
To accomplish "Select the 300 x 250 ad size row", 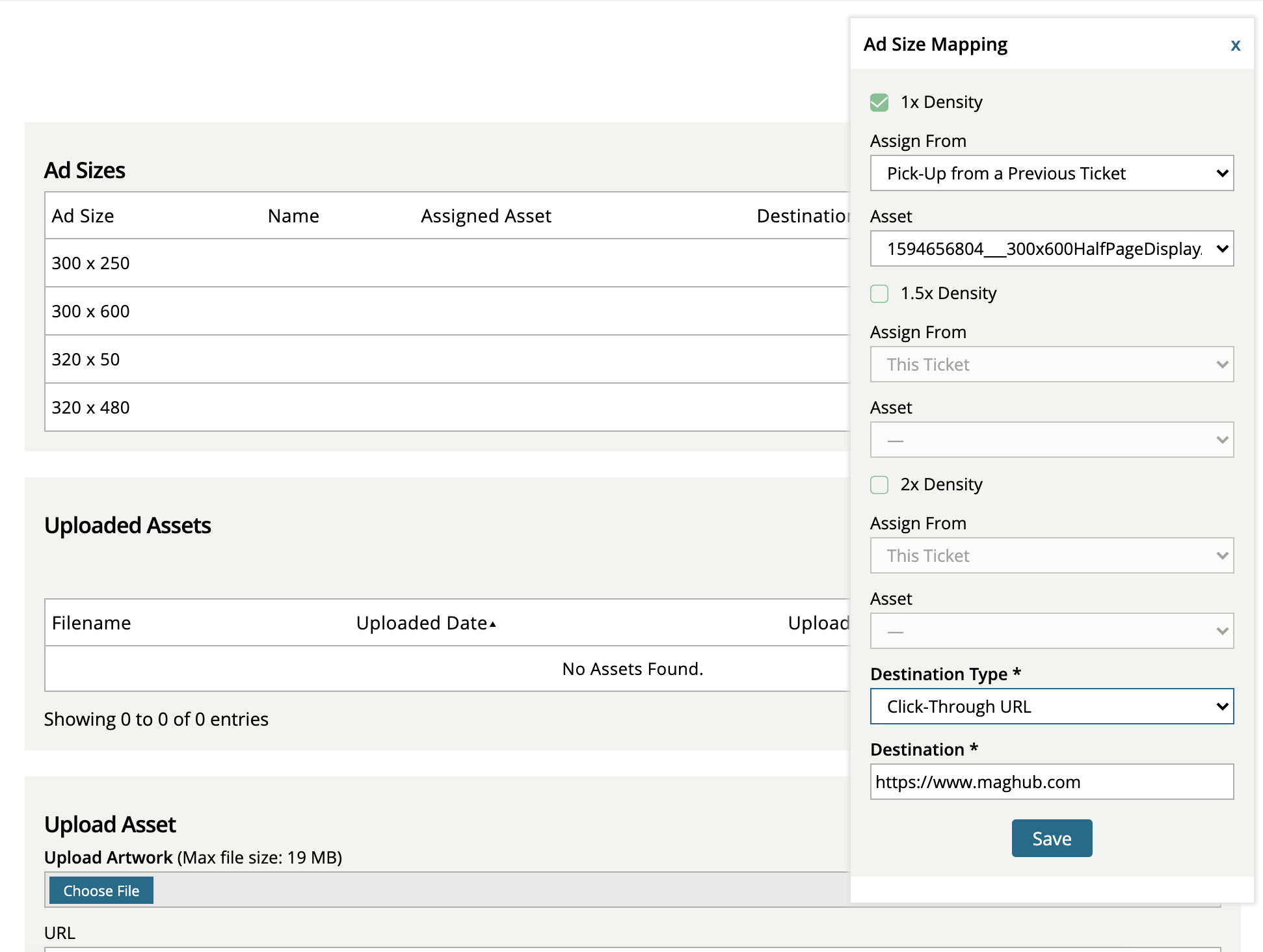I will (91, 263).
